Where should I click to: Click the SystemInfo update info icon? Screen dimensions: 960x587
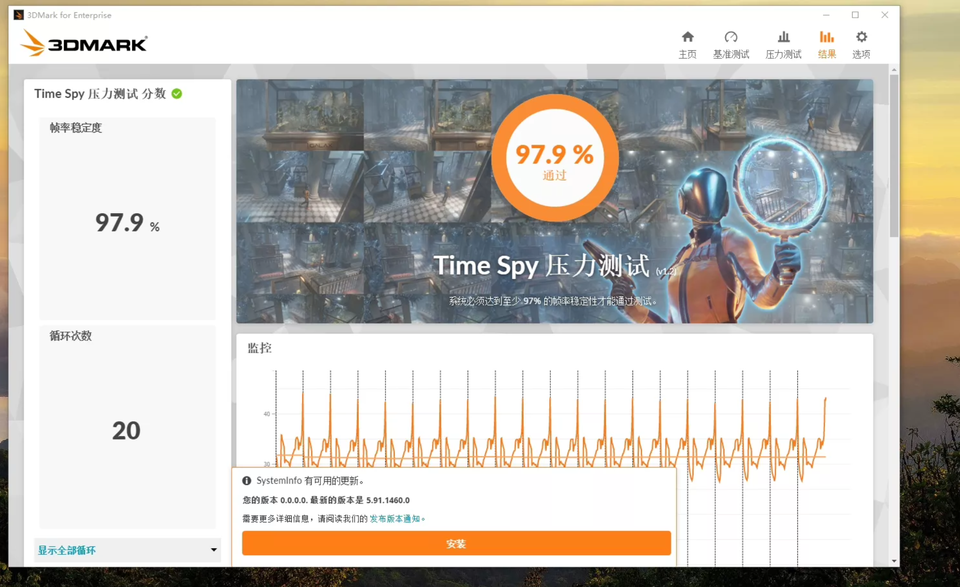[x=247, y=480]
